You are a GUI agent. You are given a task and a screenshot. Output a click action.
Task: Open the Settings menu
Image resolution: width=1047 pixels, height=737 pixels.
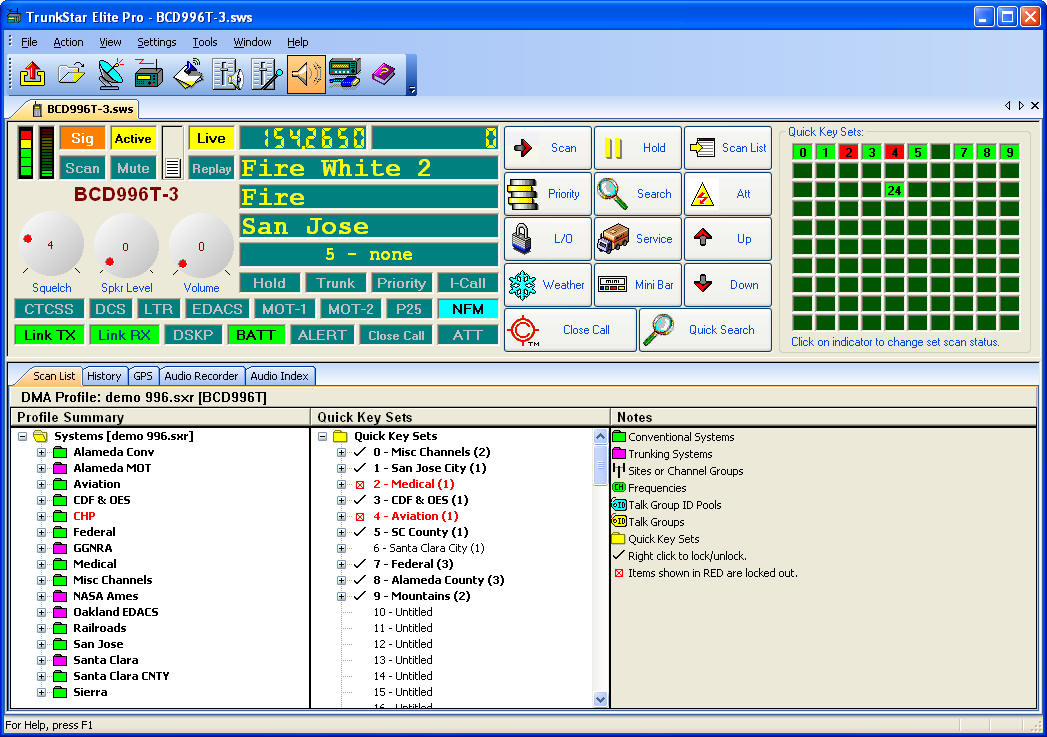[157, 42]
